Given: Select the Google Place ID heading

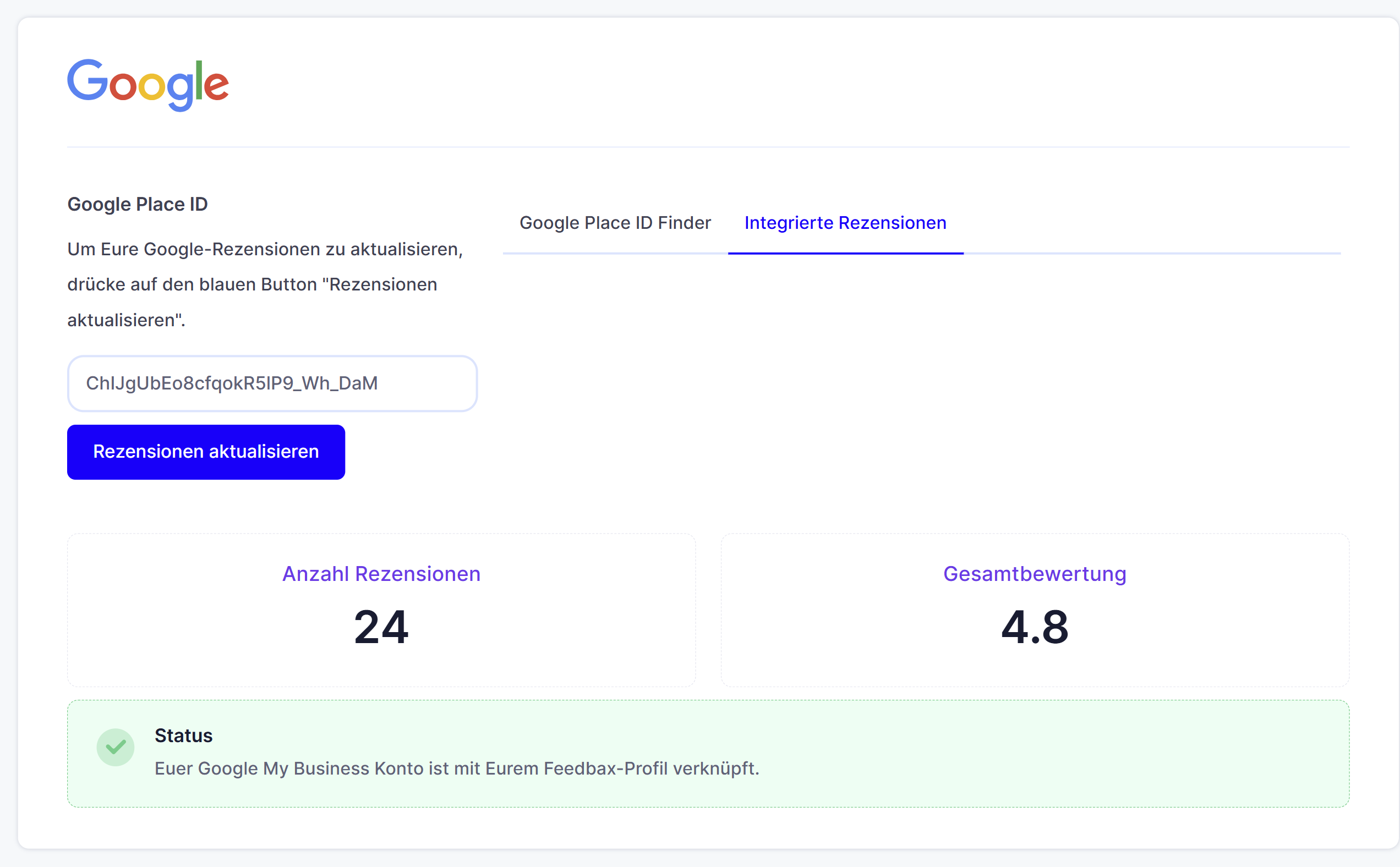Looking at the screenshot, I should (138, 204).
